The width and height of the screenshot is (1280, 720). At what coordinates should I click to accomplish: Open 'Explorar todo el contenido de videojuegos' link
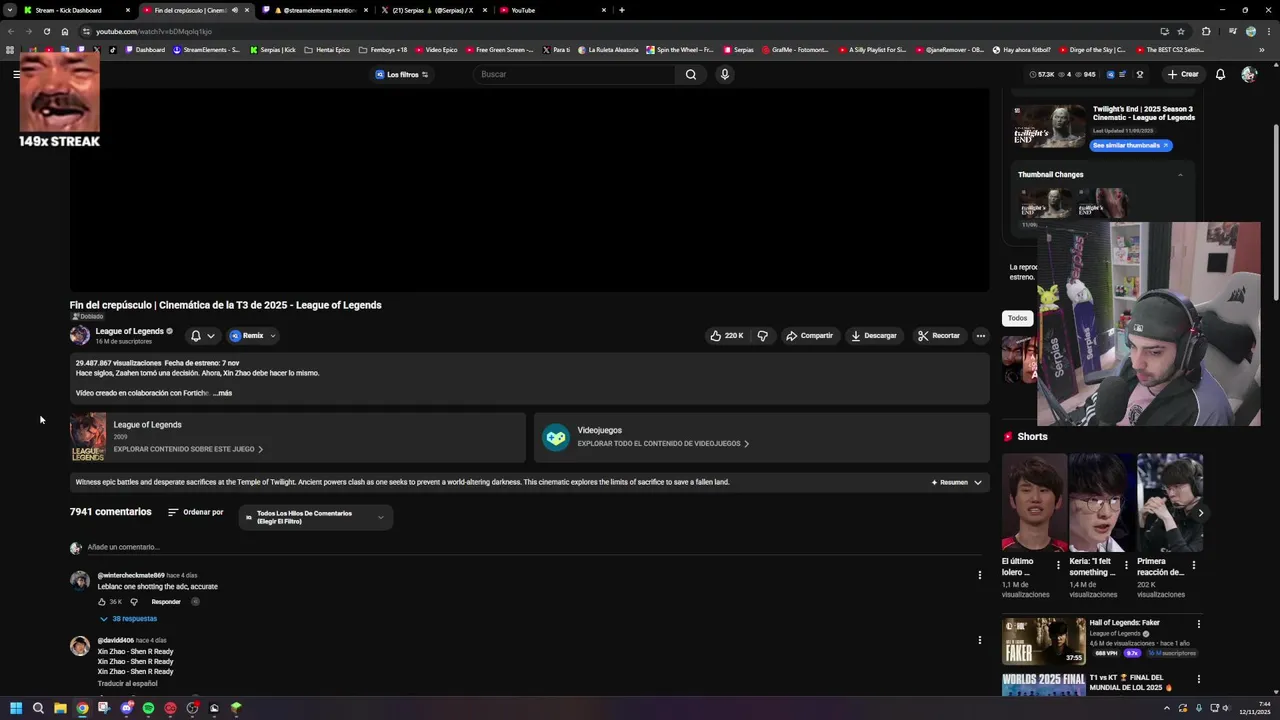point(663,444)
